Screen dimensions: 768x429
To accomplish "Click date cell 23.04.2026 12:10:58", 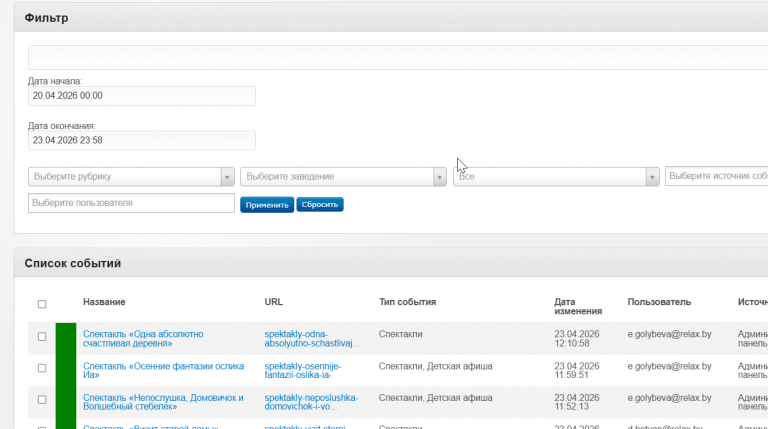I will tap(576, 338).
